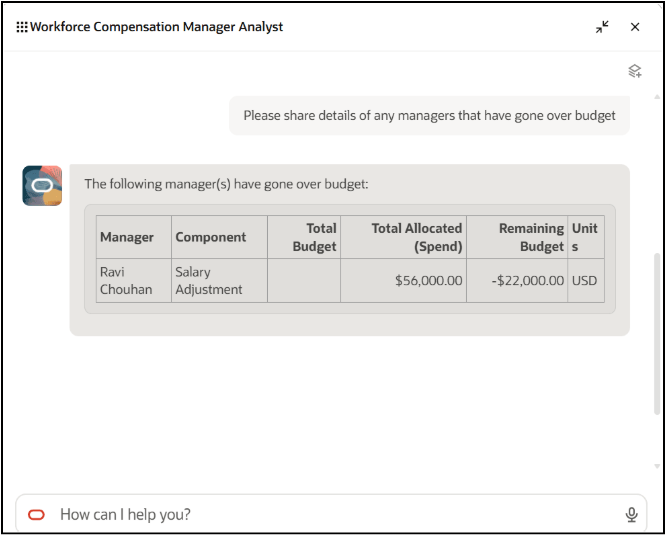Focus the 'How can I help you?' input field
666x537 pixels.
(x=331, y=514)
